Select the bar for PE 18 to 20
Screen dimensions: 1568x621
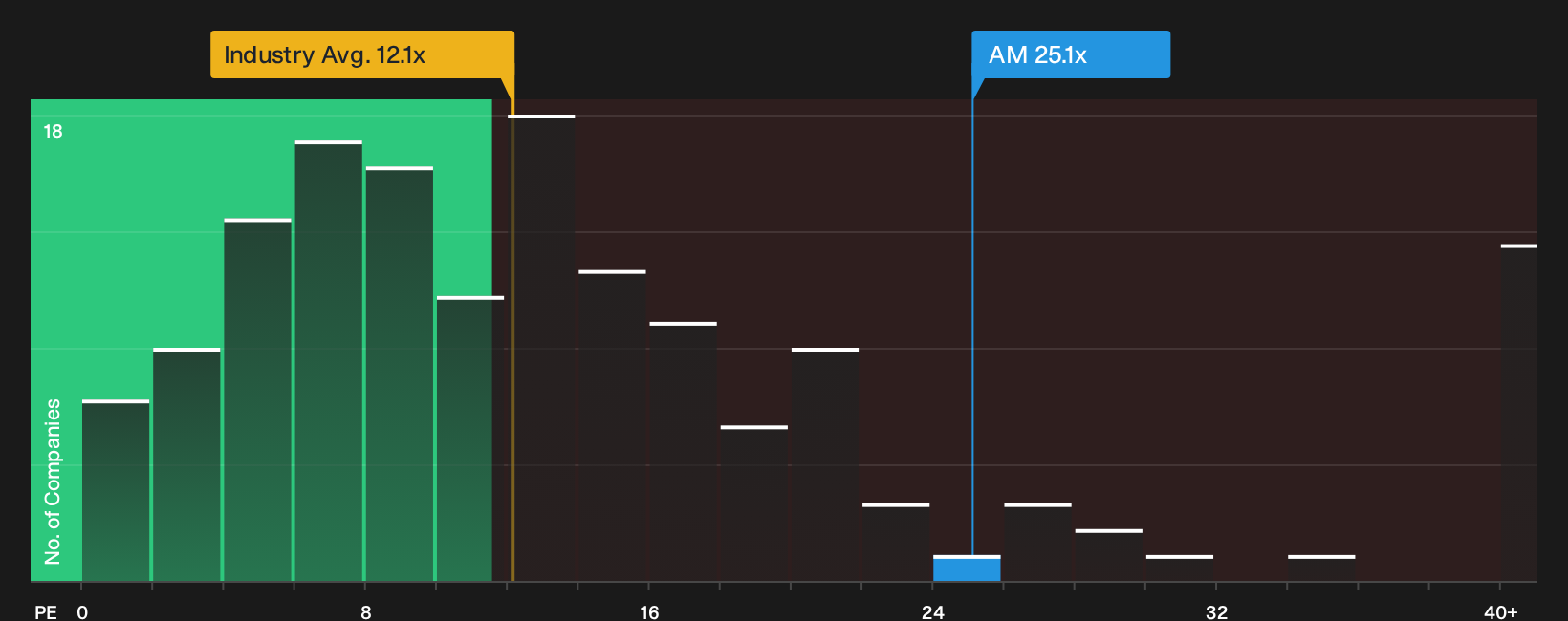tap(754, 503)
